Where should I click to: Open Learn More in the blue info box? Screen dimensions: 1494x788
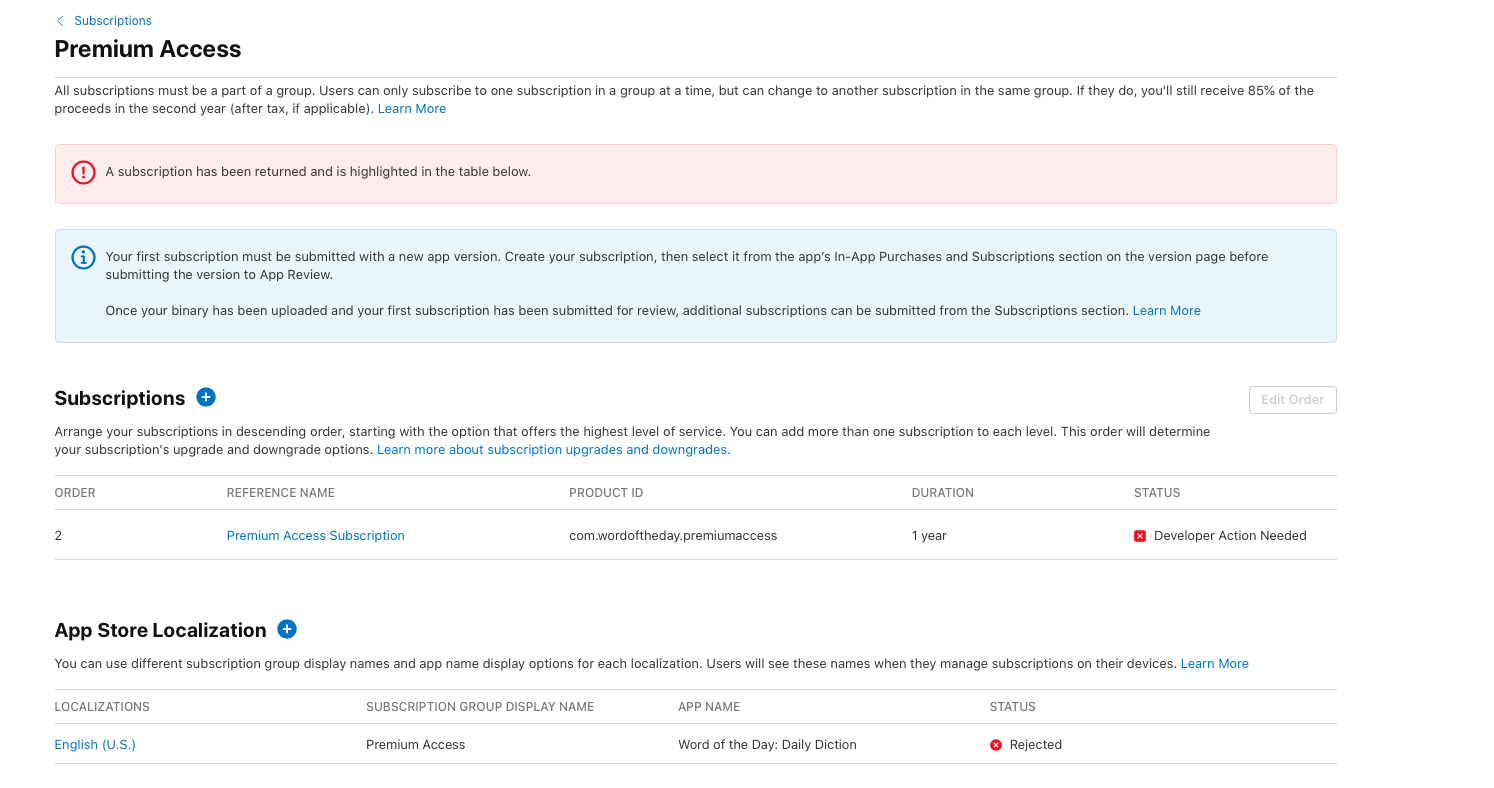coord(1166,311)
